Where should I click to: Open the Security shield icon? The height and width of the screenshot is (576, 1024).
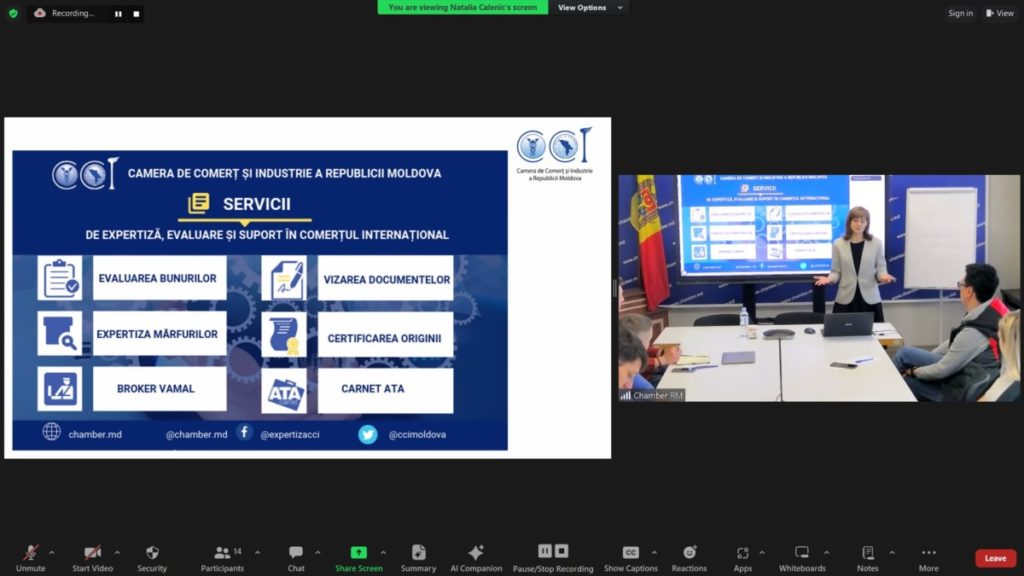(152, 552)
